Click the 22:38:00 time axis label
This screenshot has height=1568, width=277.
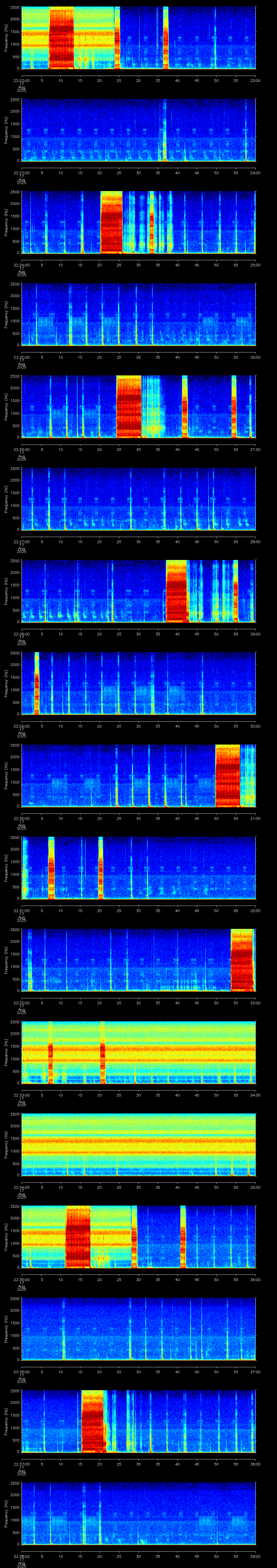click(x=22, y=1556)
